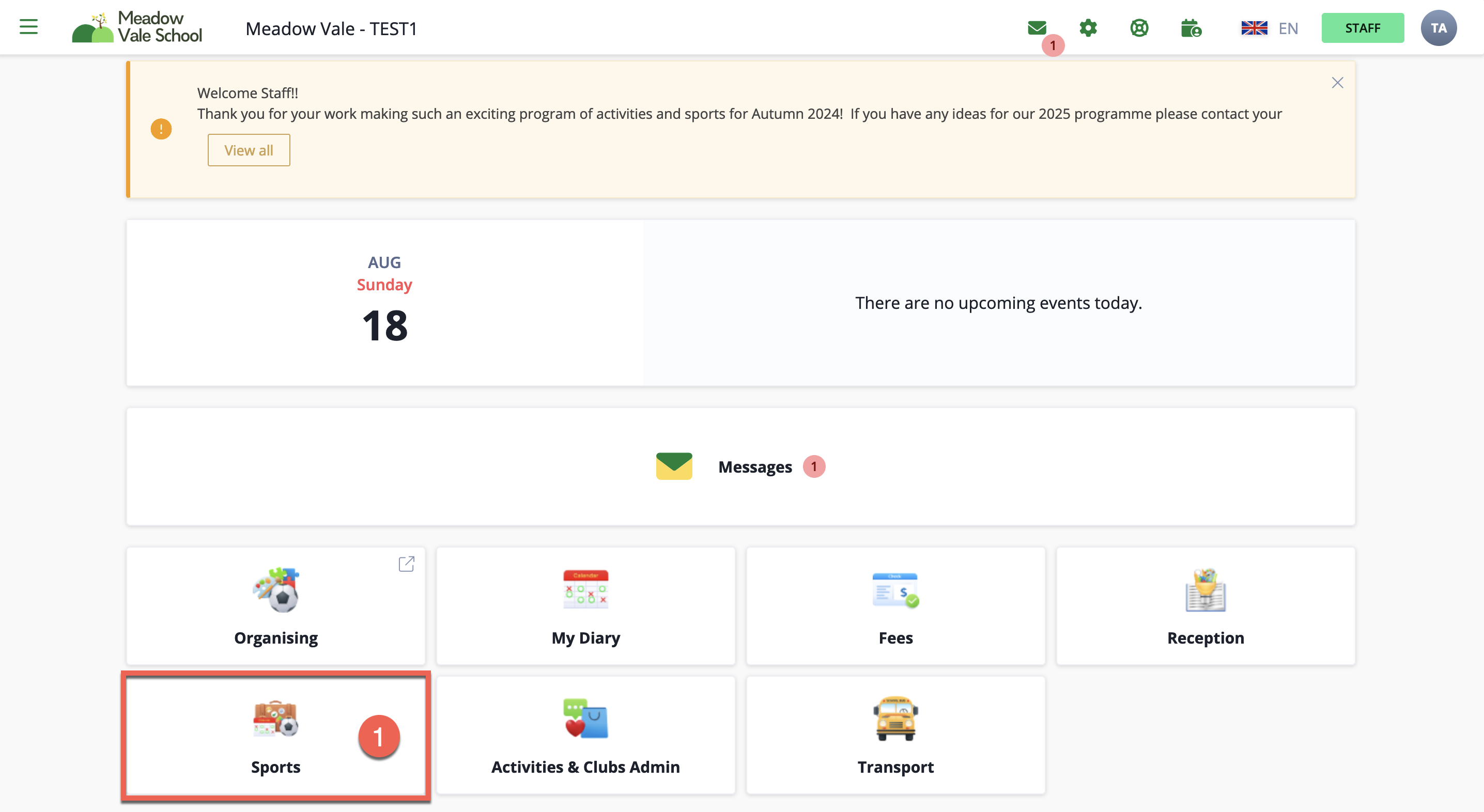
Task: Click the 'Welcome Staff!!' heading text
Action: [248, 92]
